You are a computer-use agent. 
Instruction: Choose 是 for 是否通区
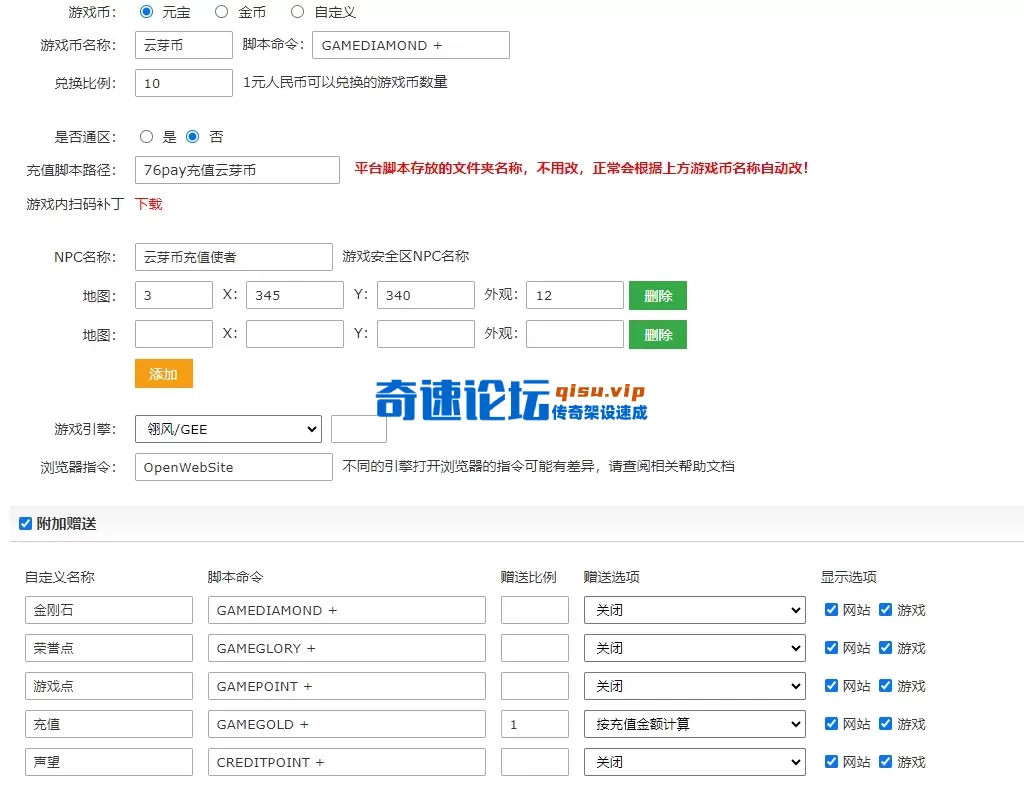click(147, 137)
